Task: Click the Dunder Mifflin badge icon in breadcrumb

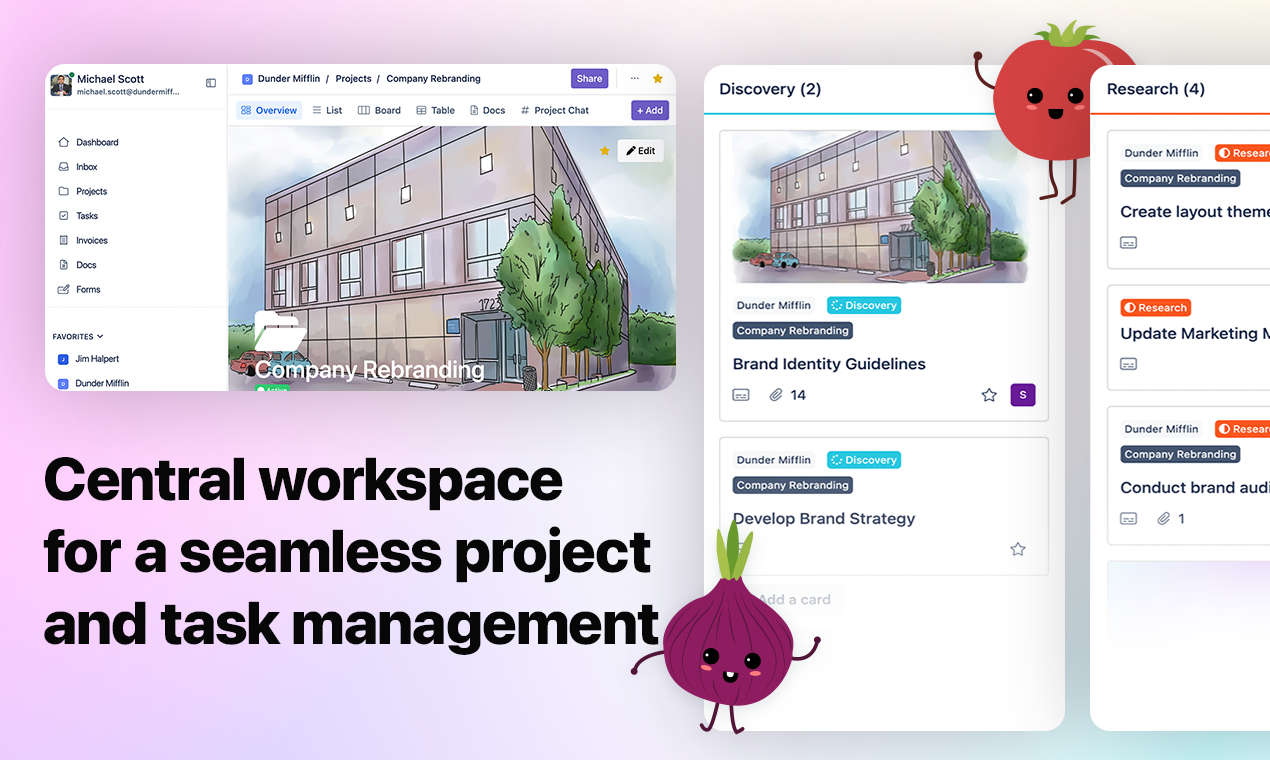Action: tap(247, 79)
